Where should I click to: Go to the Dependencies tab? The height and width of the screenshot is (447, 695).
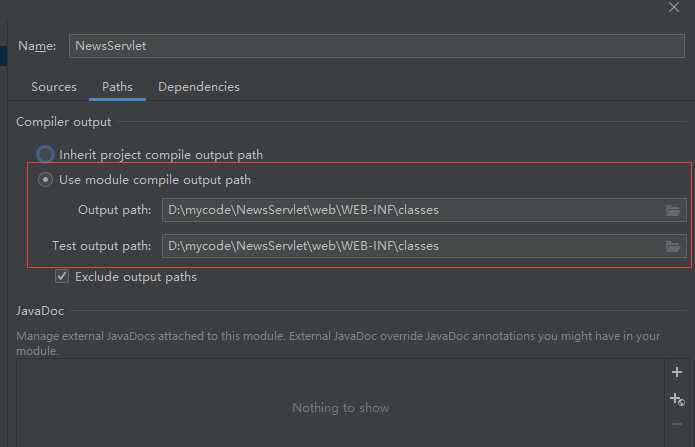tap(199, 87)
